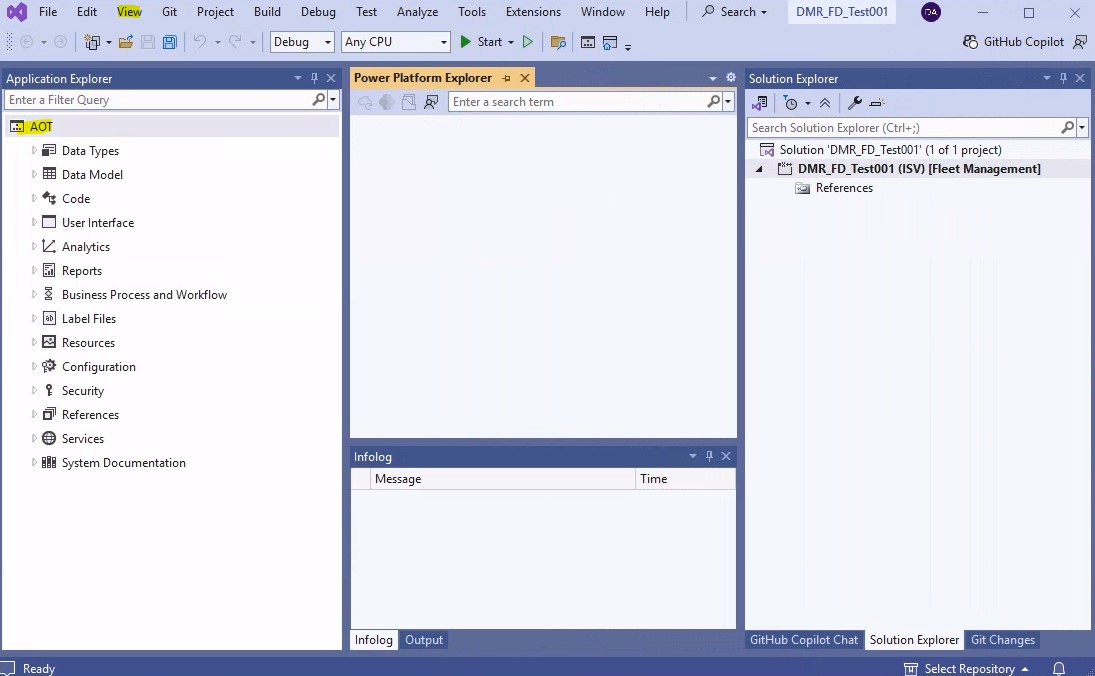Image resolution: width=1095 pixels, height=676 pixels.
Task: Click the calendar-style window icon in main toolbar
Action: [x=588, y=43]
